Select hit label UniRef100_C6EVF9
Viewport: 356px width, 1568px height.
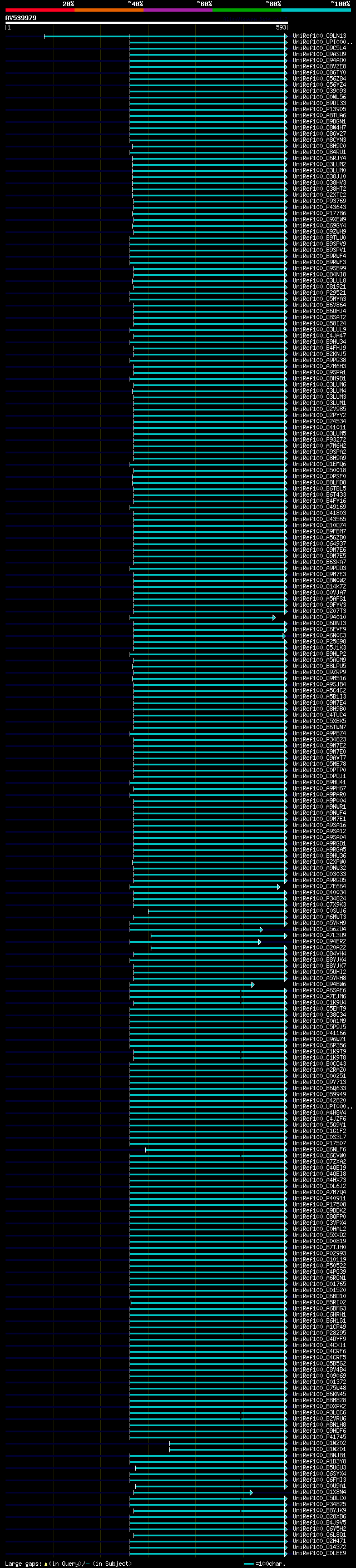pos(319,630)
